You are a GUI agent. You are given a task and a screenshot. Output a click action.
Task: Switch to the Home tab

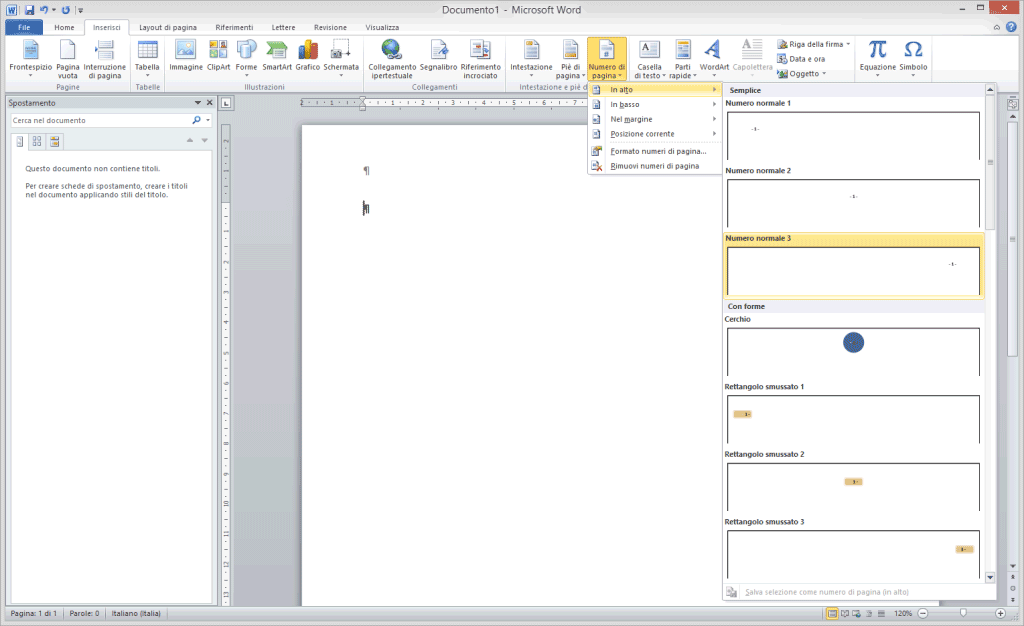tap(64, 27)
